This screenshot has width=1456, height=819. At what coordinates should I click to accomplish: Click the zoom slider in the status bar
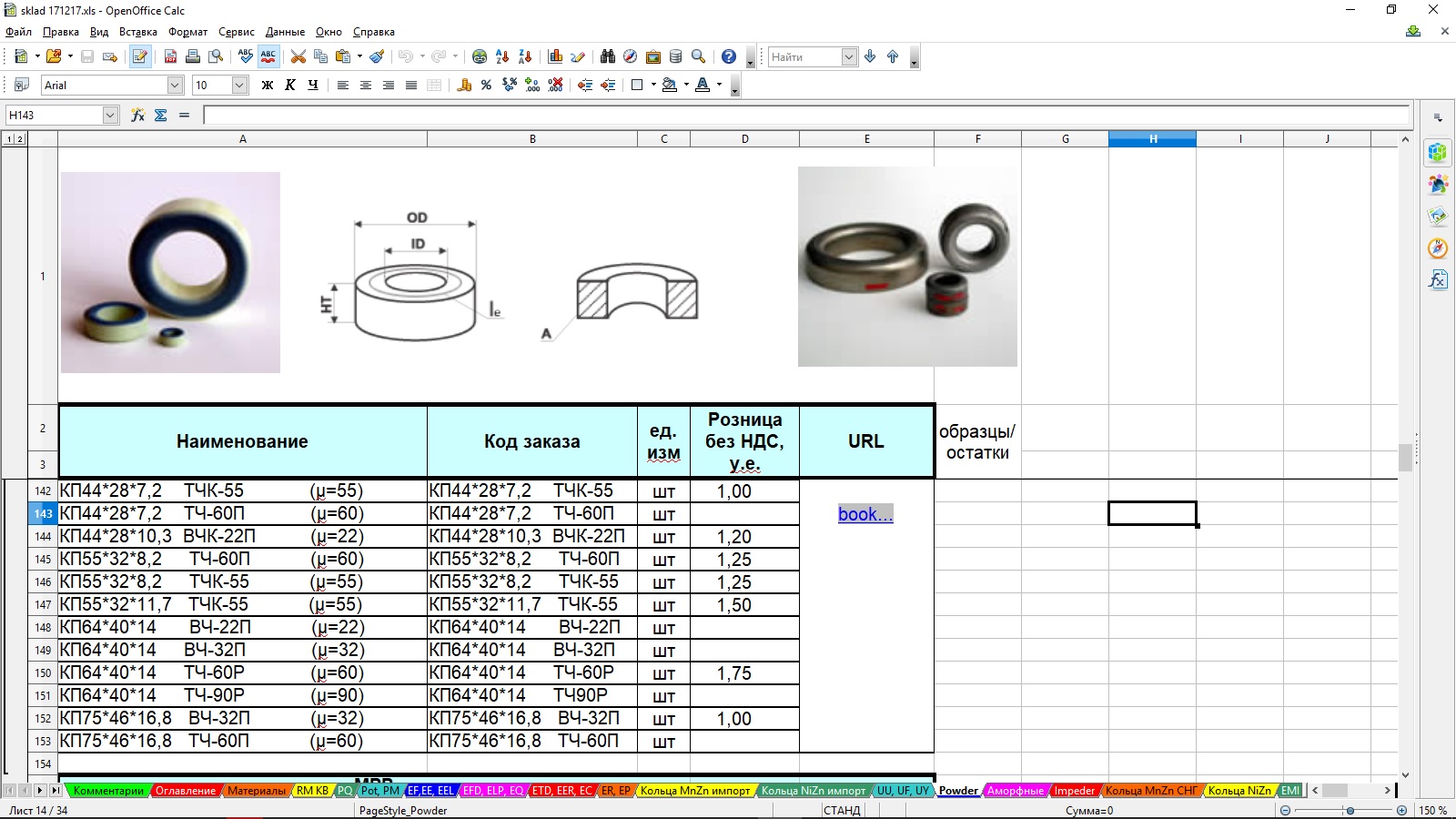[x=1350, y=810]
